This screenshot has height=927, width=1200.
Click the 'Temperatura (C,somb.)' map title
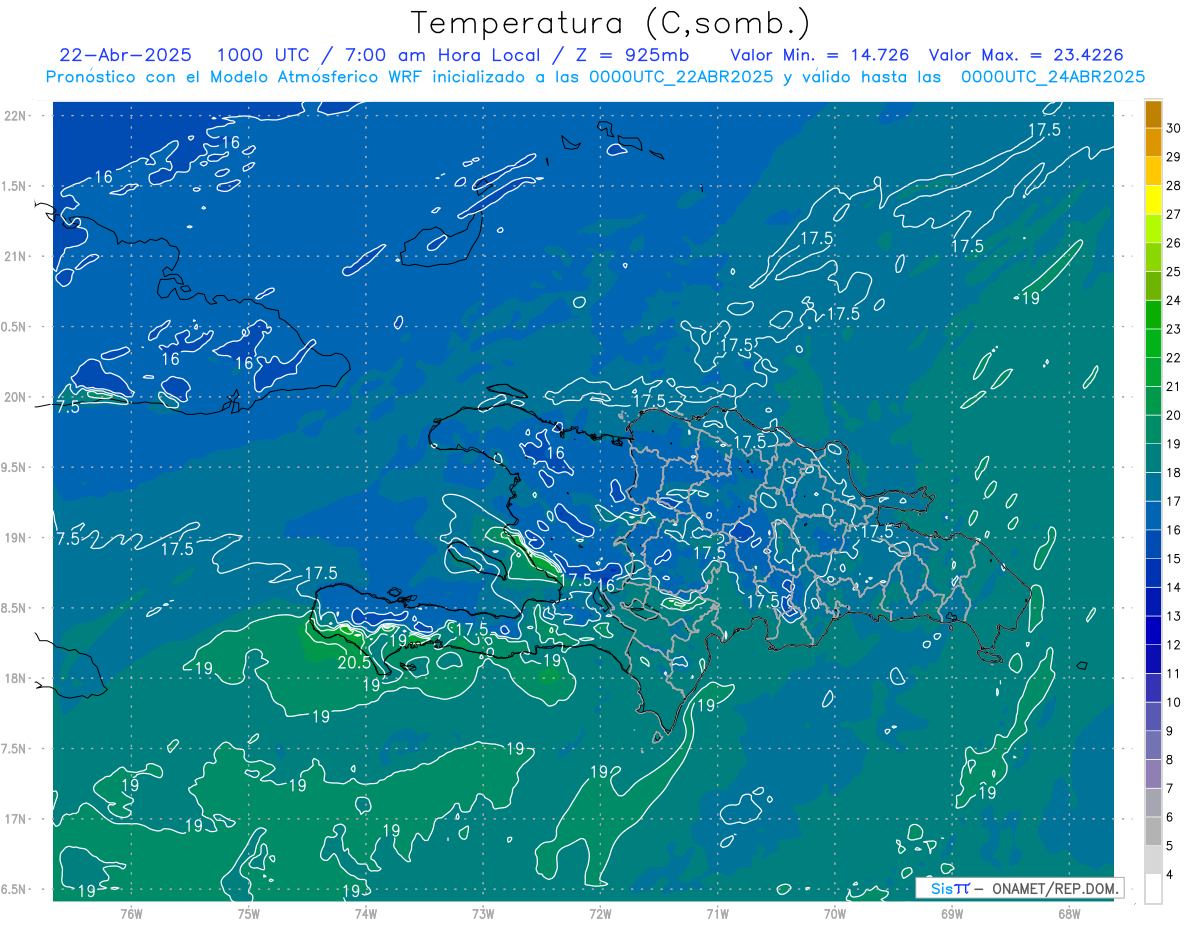pos(612,23)
